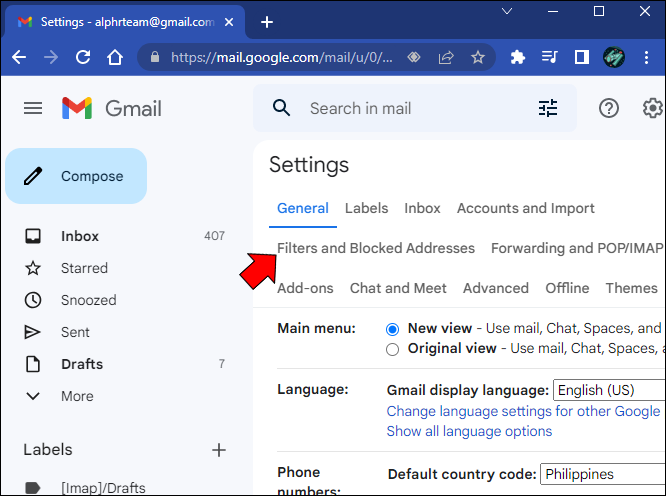Open the Settings gear icon
666x496 pixels.
click(652, 108)
